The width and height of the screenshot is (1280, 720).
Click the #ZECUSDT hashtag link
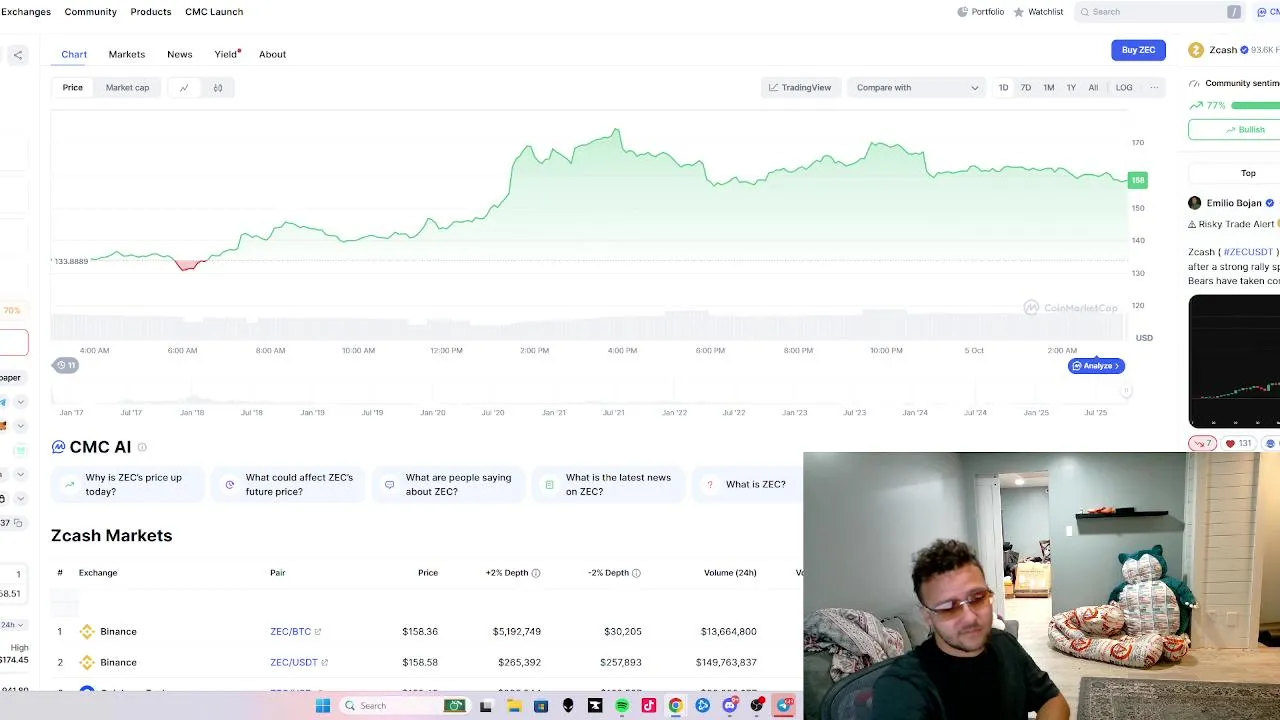(x=1248, y=252)
